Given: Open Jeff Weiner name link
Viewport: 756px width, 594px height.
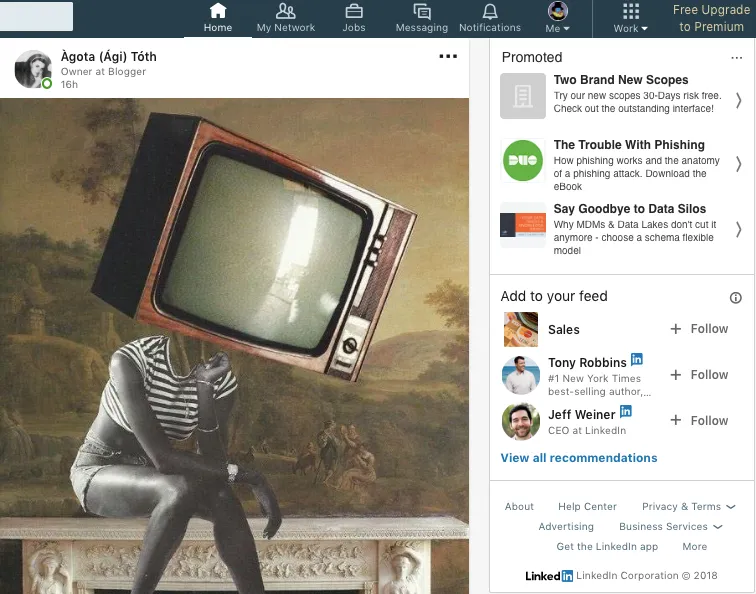Looking at the screenshot, I should pos(581,415).
